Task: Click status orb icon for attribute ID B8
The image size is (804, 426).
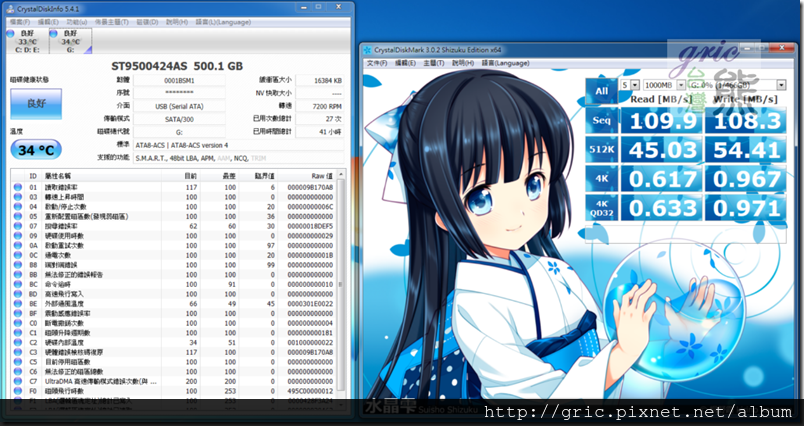Action: (18, 265)
